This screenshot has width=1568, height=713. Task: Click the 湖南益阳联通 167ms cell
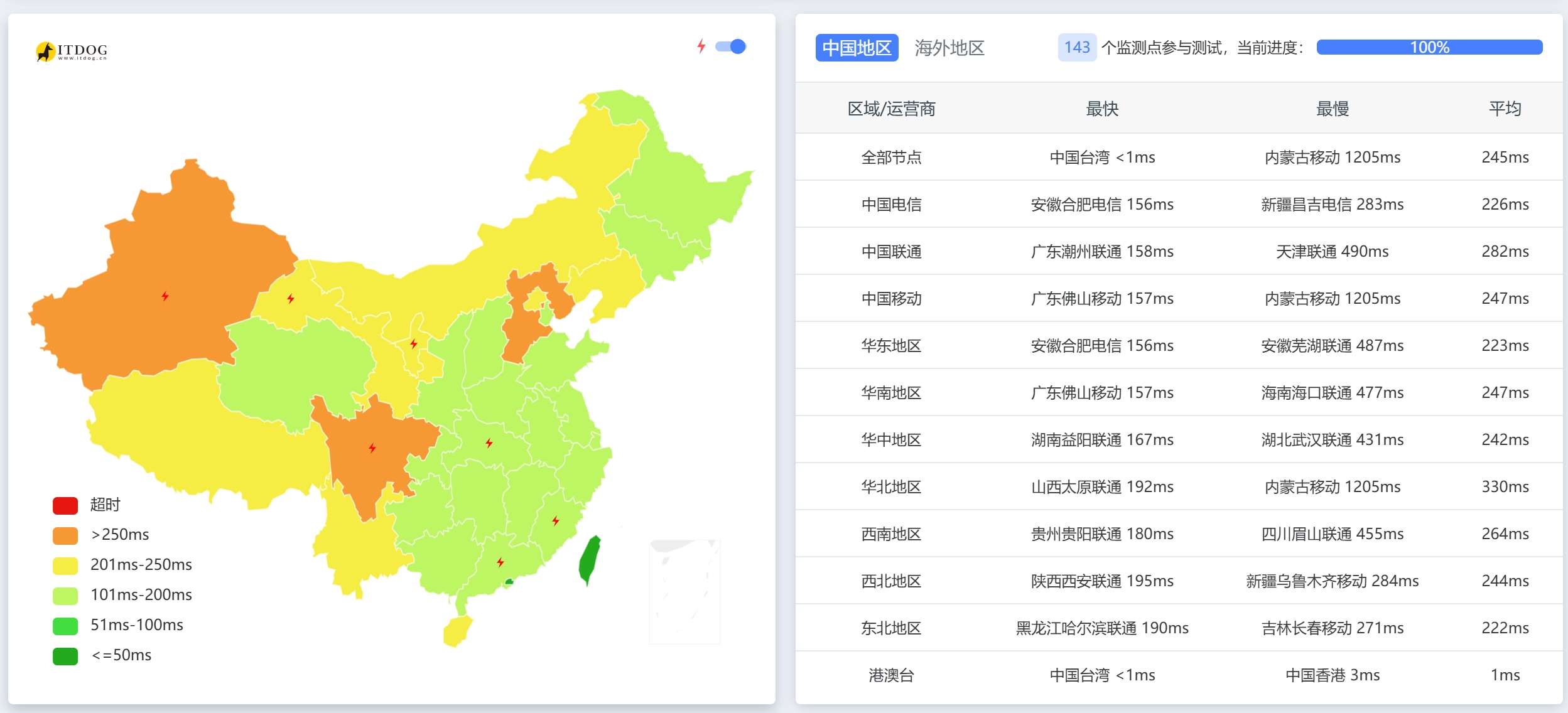point(1102,439)
